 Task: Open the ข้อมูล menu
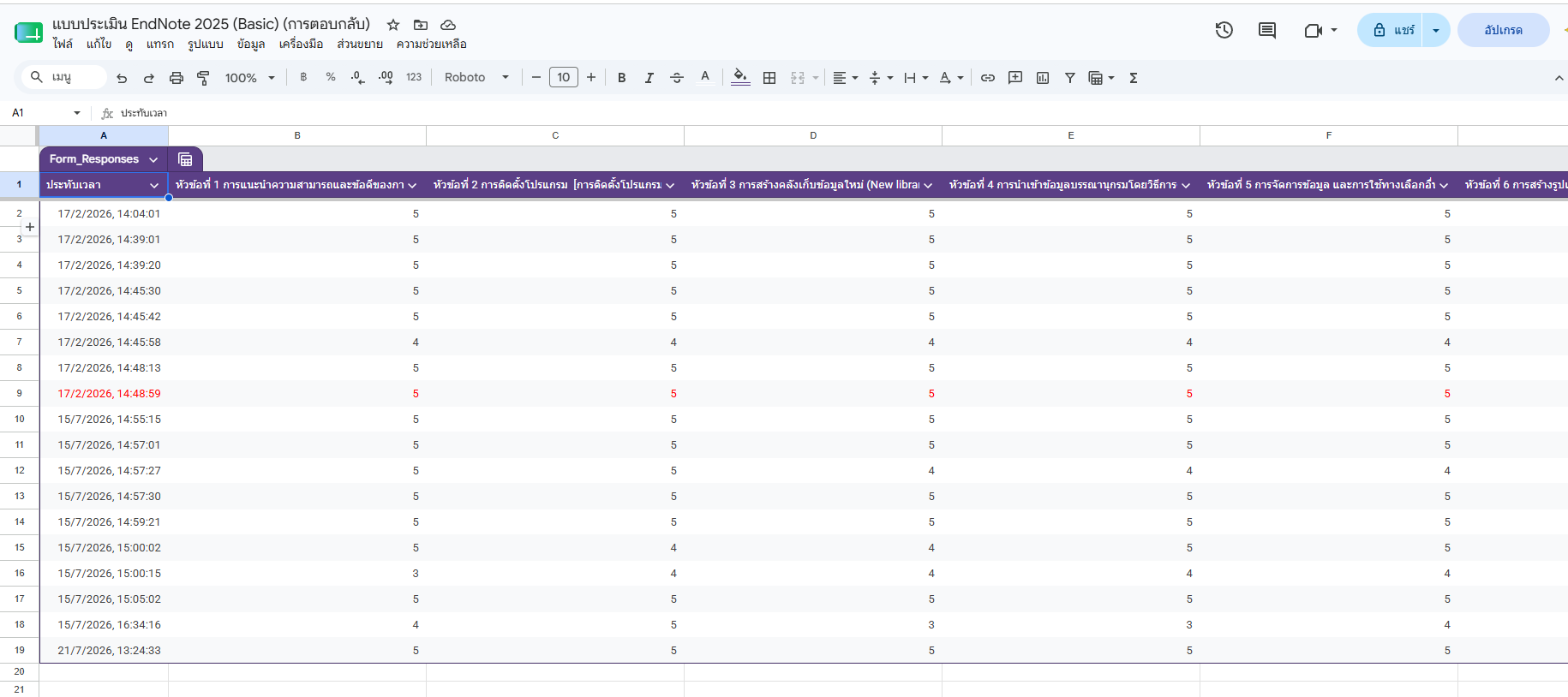coord(251,45)
